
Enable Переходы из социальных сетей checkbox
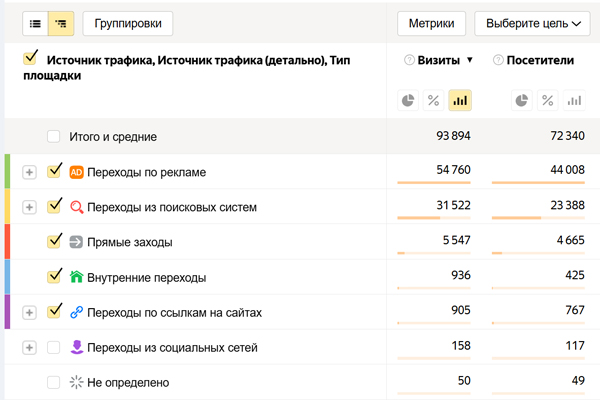[53, 347]
